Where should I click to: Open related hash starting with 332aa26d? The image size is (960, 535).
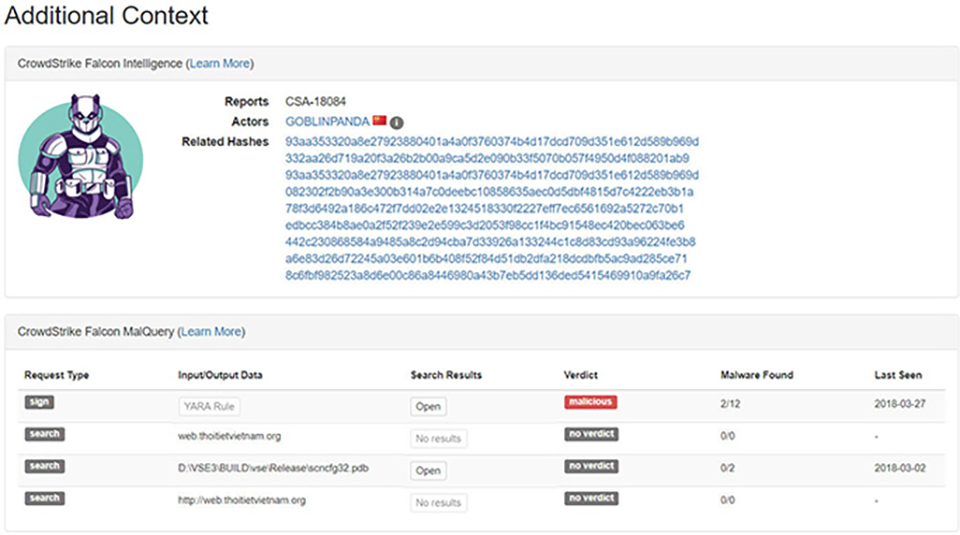pos(487,159)
